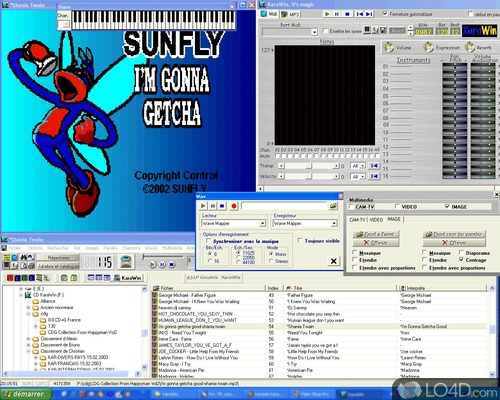This screenshot has width=500, height=400.
Task: Click the right Effacer button
Action: coord(454,243)
